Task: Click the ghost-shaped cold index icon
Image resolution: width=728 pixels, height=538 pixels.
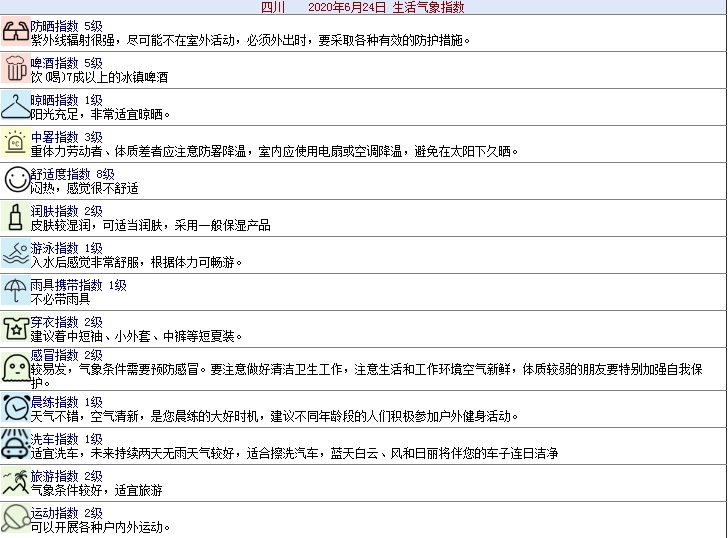Action: tap(15, 368)
